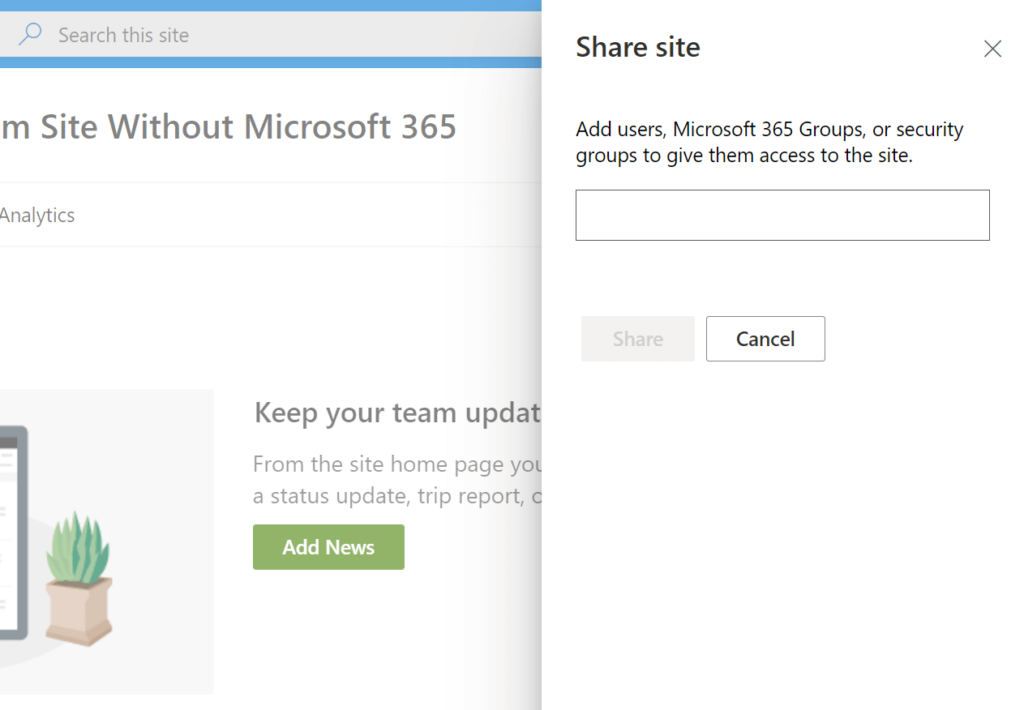Click the add users input field

point(782,216)
